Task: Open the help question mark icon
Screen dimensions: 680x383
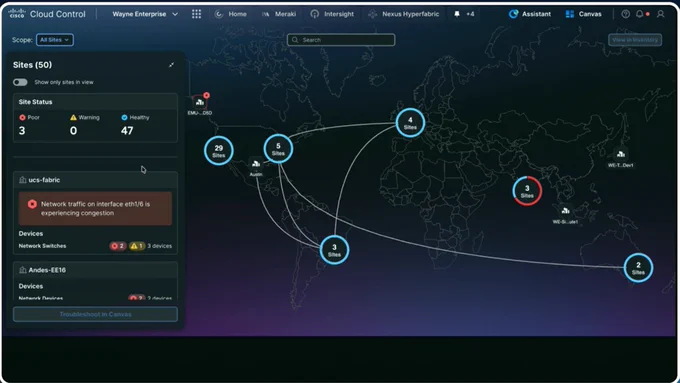Action: click(625, 14)
